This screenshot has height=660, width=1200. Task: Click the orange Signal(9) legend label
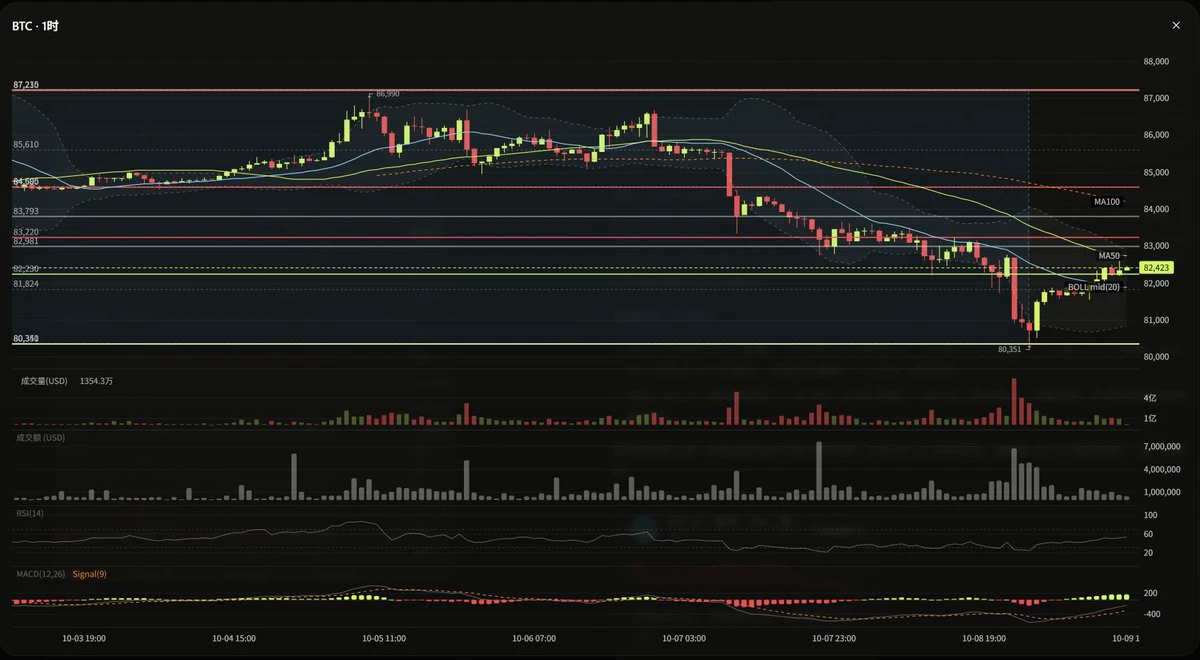[x=90, y=574]
